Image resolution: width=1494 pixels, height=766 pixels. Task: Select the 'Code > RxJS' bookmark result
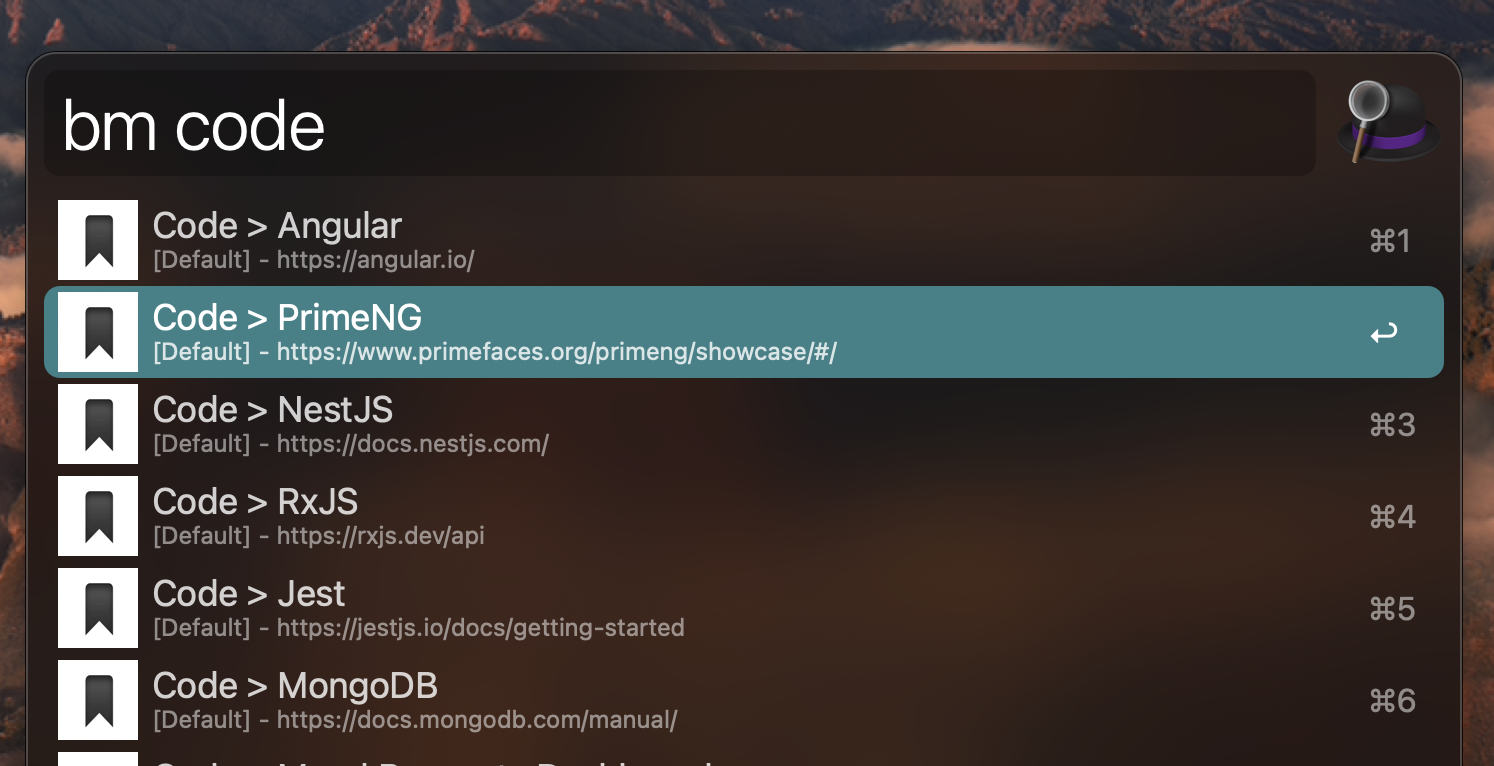tap(744, 516)
